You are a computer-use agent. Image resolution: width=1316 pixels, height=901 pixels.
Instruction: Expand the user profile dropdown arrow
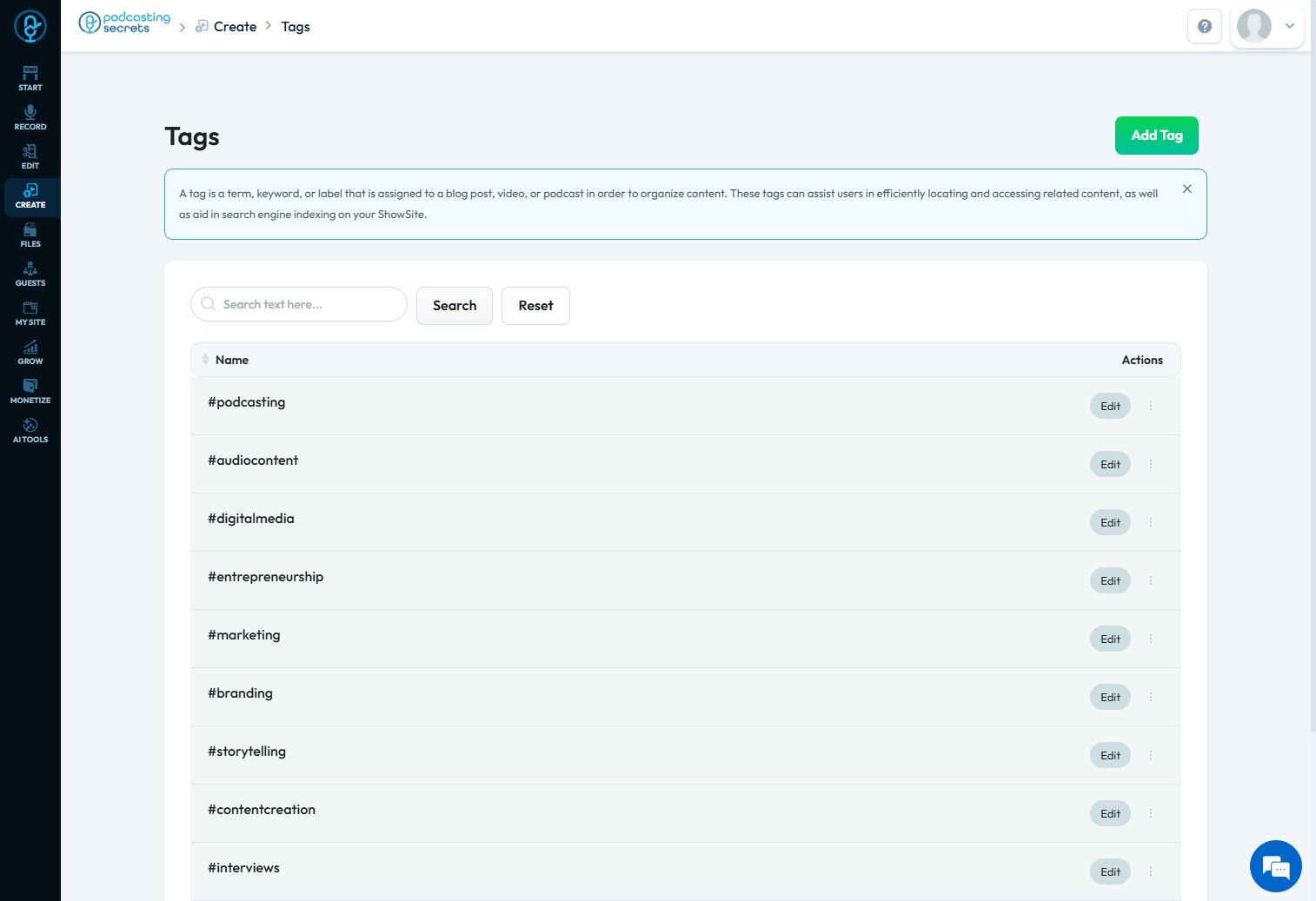coord(1290,26)
